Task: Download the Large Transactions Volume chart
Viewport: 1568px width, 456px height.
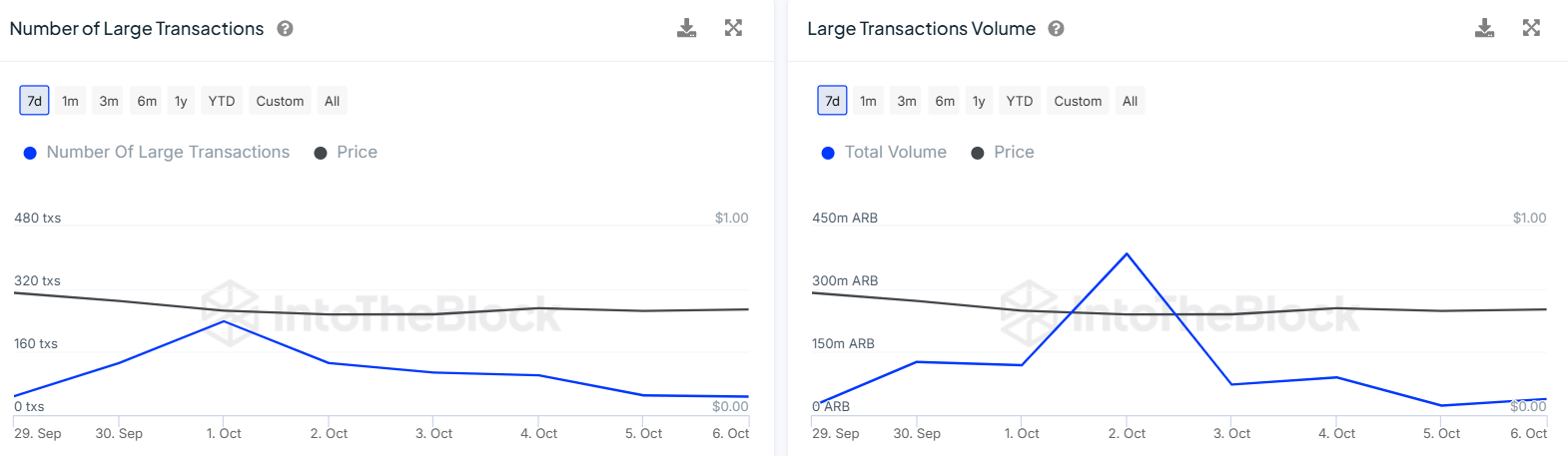Action: (x=1485, y=28)
